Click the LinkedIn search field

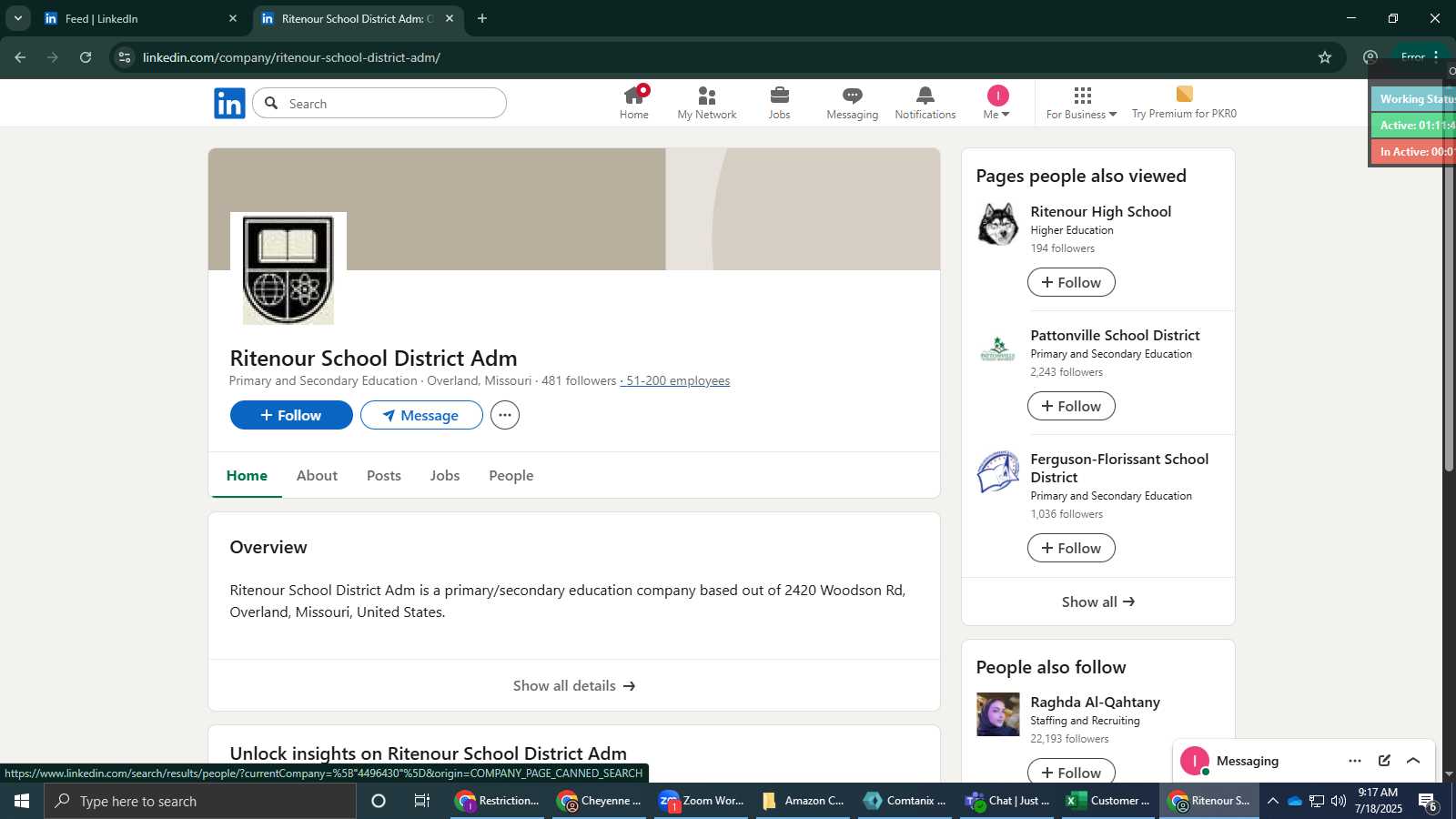(x=379, y=104)
